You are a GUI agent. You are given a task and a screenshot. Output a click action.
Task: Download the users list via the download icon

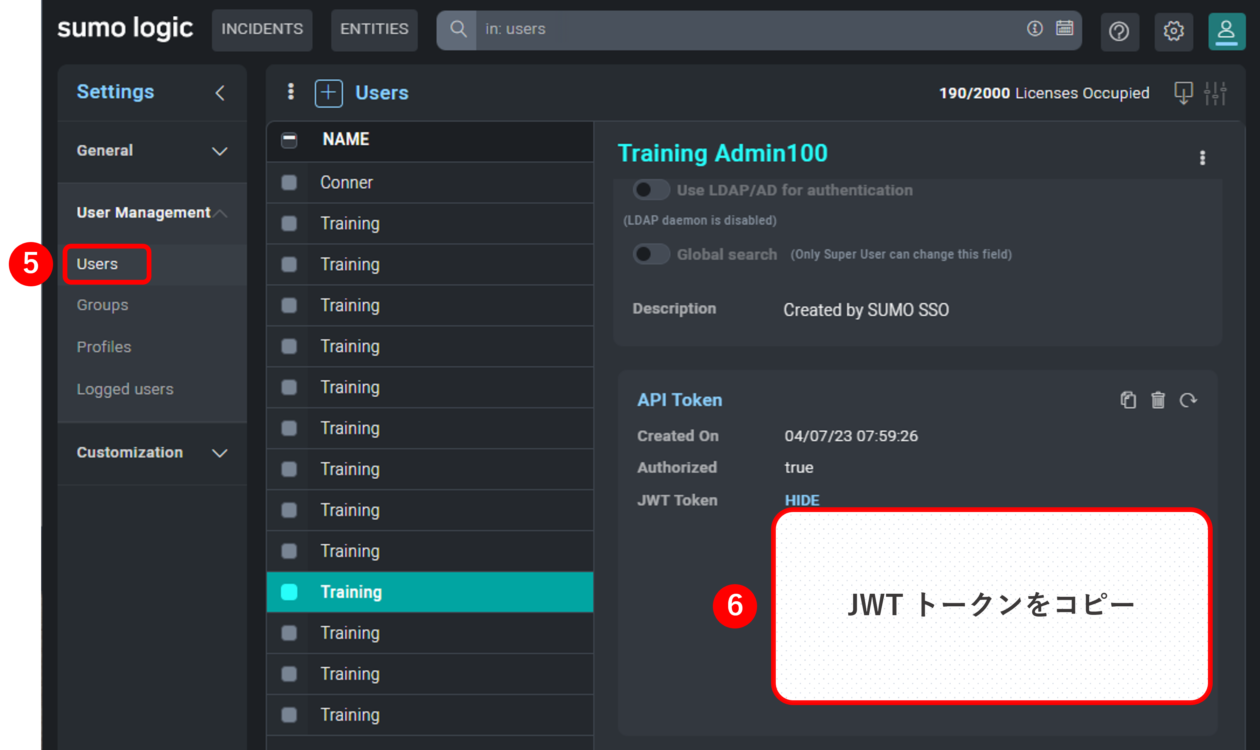pyautogui.click(x=1184, y=92)
